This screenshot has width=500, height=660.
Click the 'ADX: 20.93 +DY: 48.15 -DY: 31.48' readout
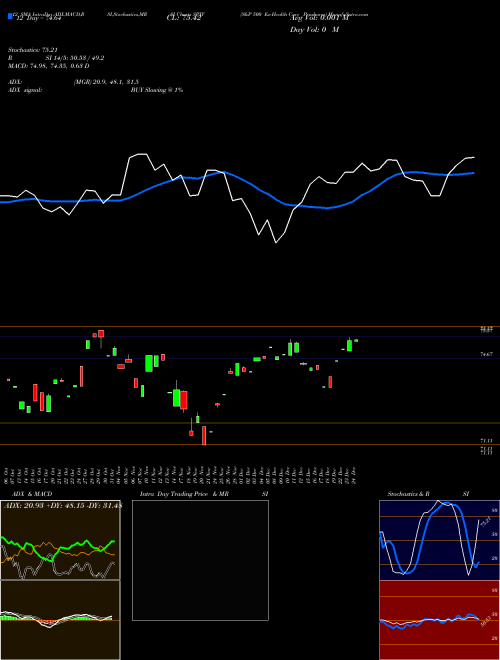(62, 505)
